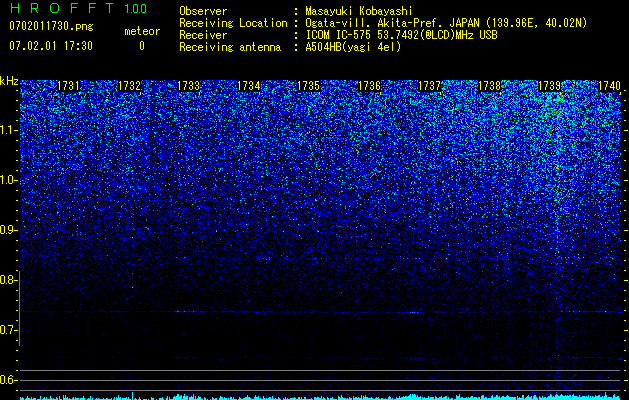Click the kHz axis unit label
This screenshot has height=400, width=629.
(9, 81)
